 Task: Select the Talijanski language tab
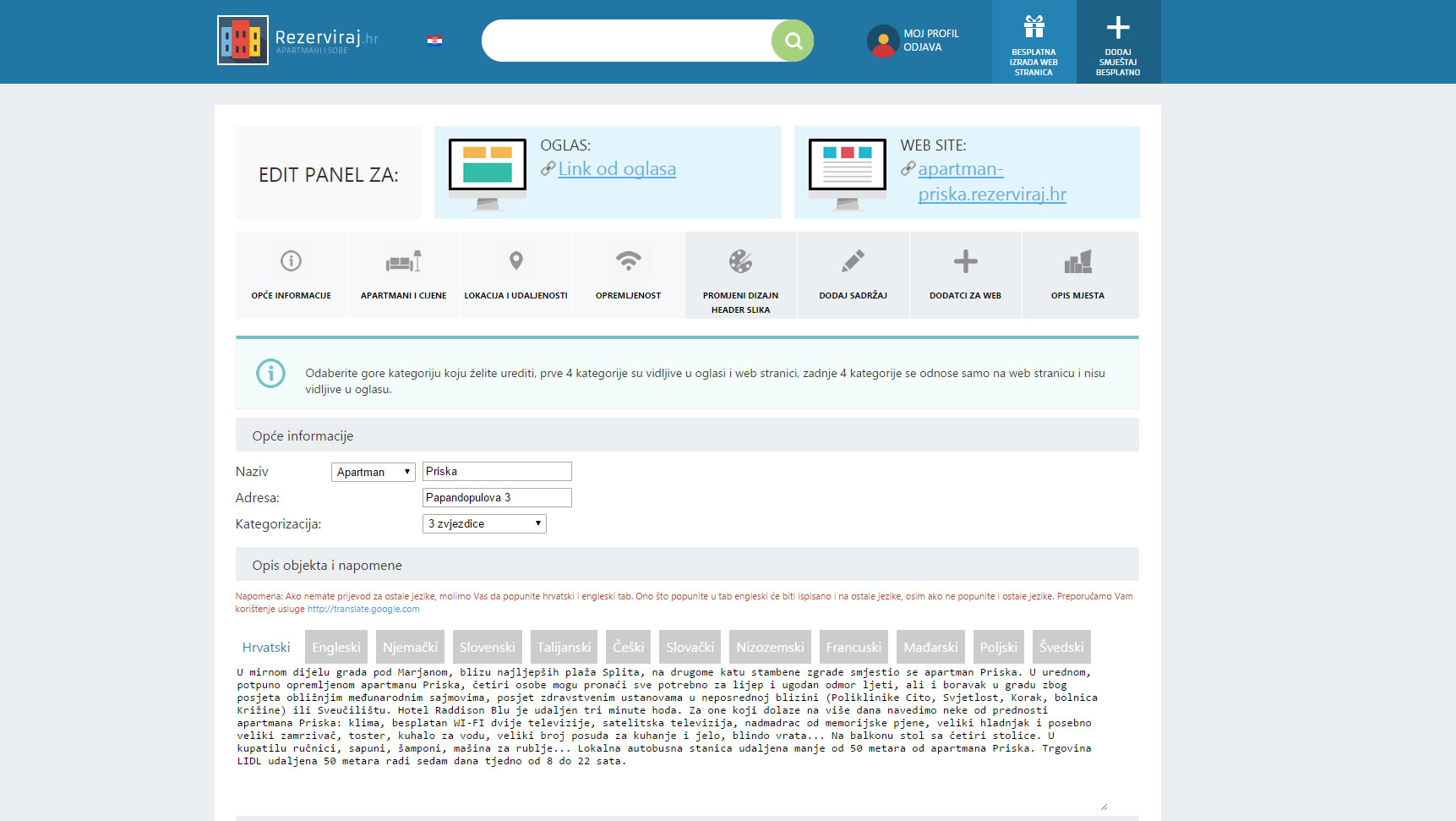(564, 647)
